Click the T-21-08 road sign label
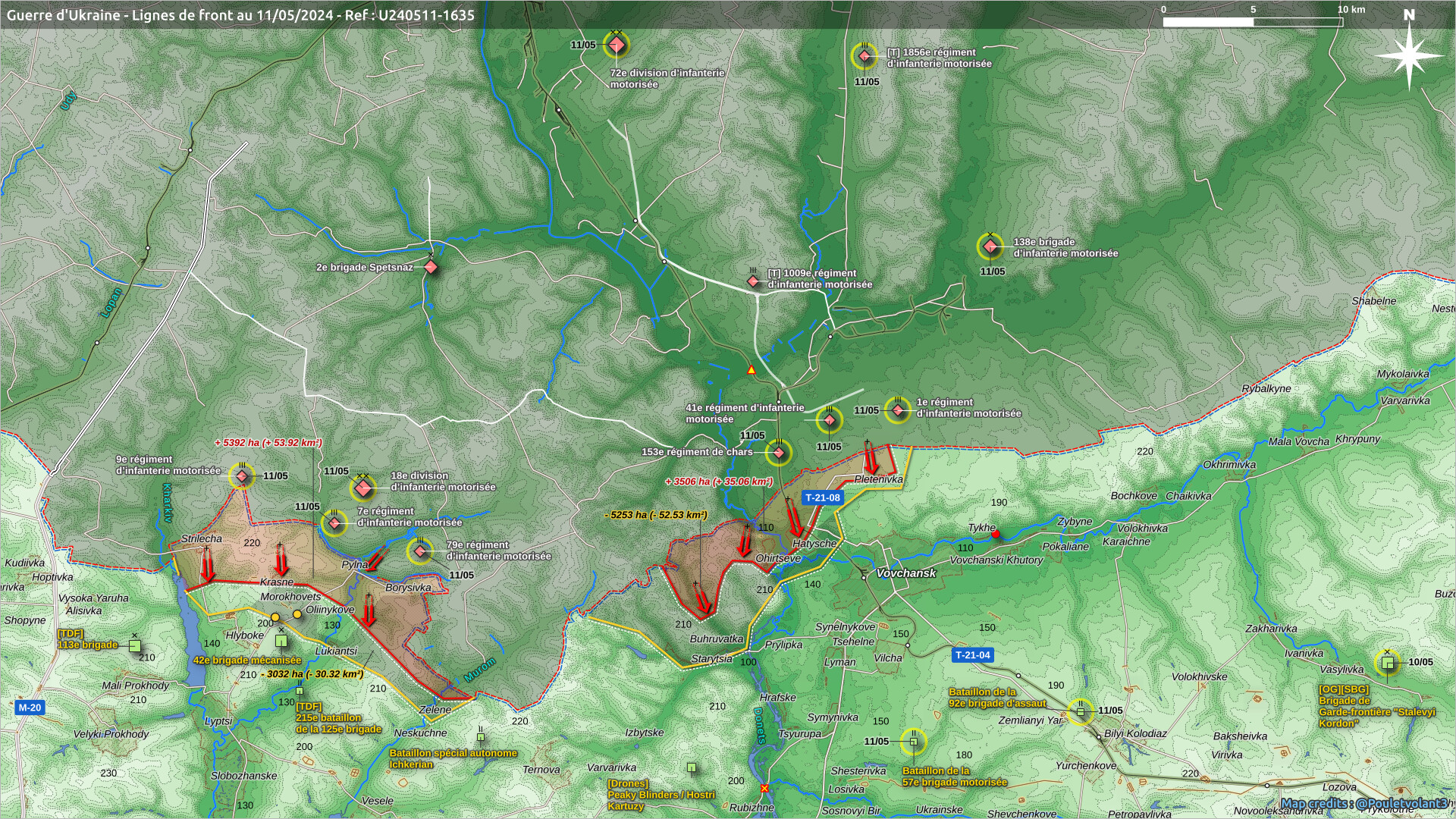 click(x=822, y=497)
